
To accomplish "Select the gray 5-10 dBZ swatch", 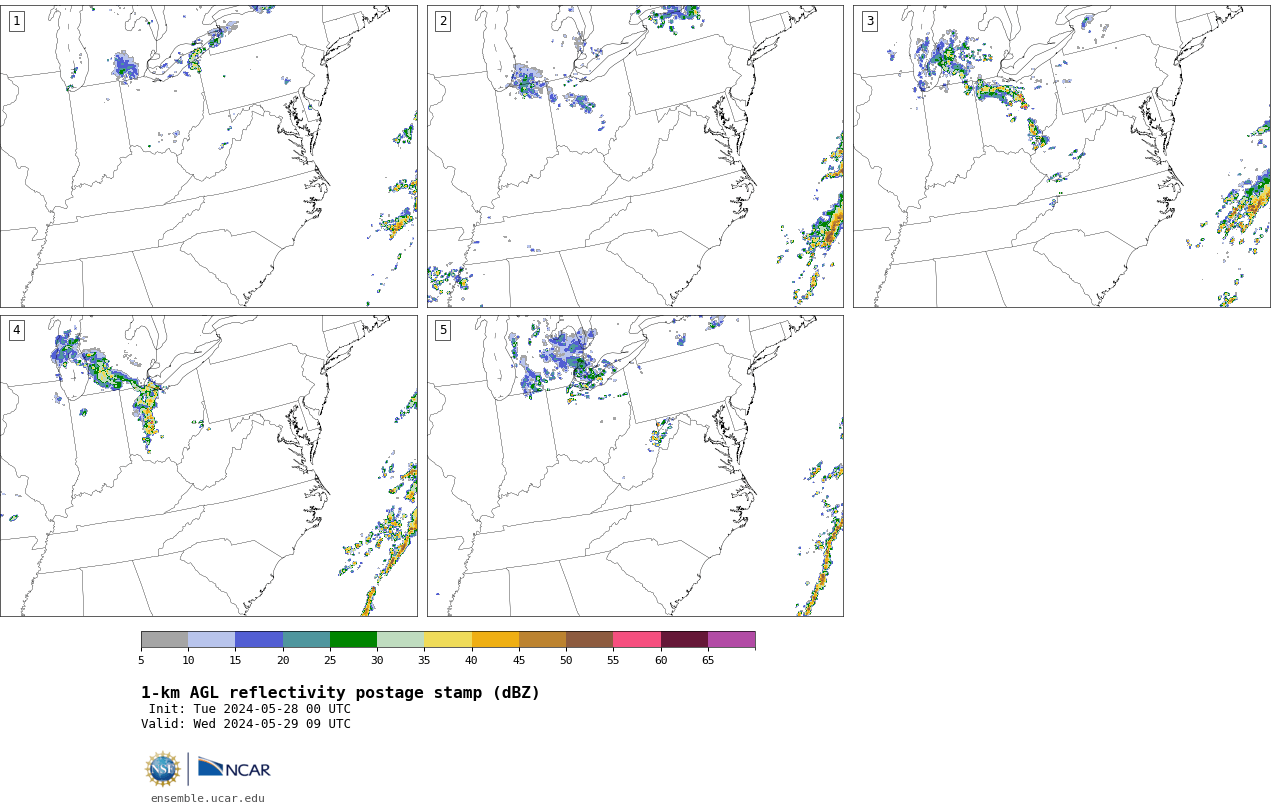I will 164,640.
